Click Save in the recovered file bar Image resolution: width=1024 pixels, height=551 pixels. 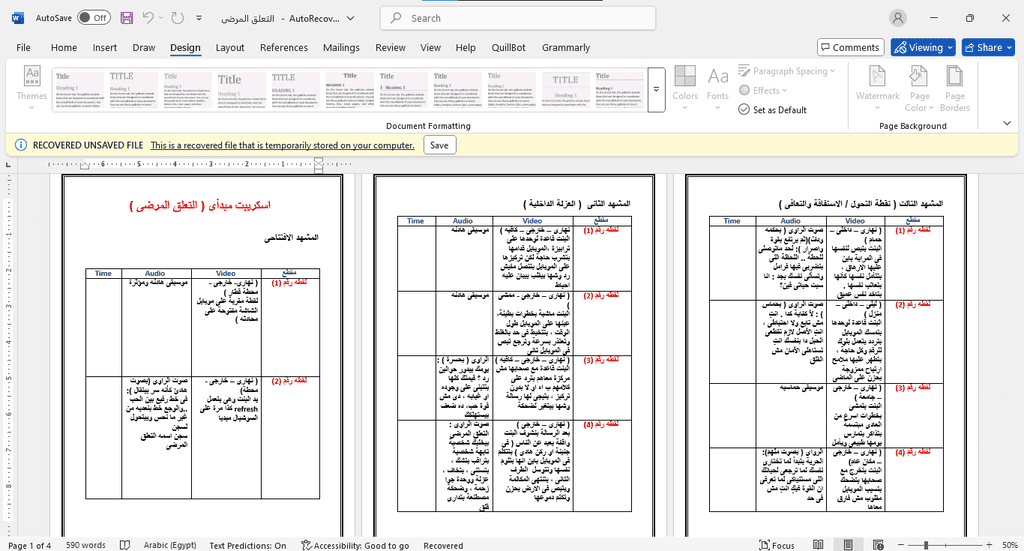pos(439,145)
